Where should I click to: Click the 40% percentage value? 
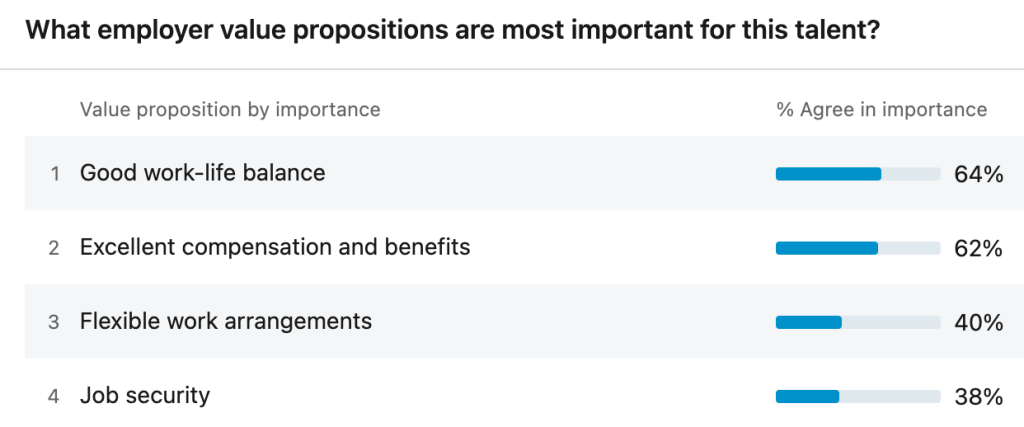click(x=978, y=322)
